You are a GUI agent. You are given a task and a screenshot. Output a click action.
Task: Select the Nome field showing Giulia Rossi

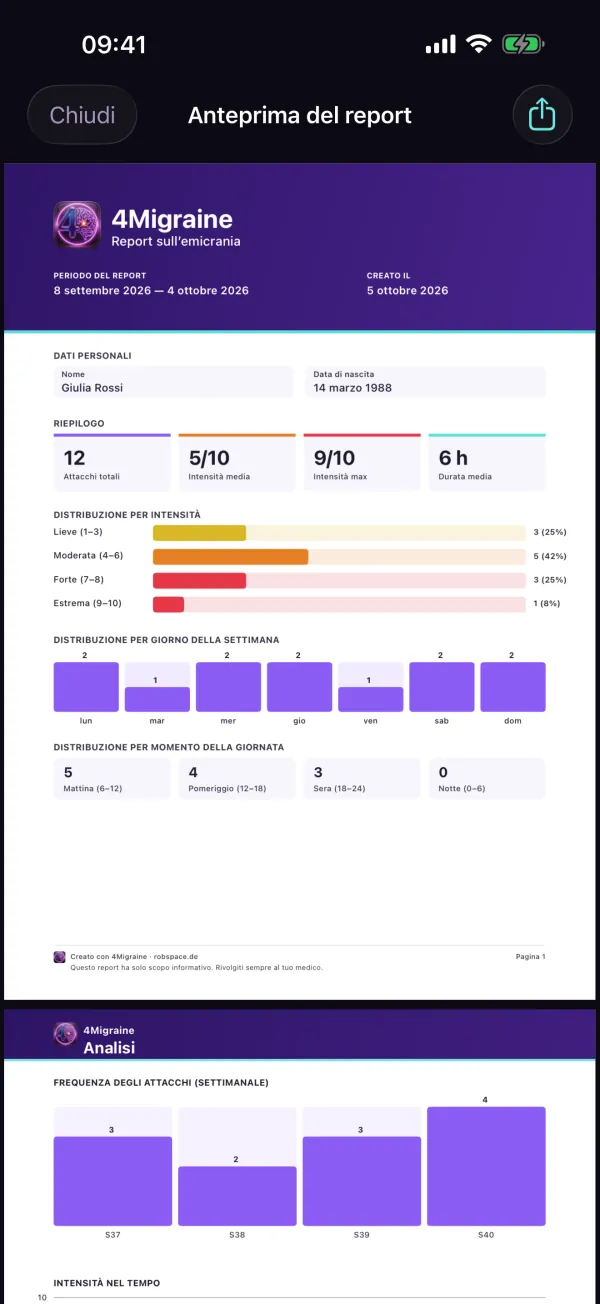click(x=171, y=382)
